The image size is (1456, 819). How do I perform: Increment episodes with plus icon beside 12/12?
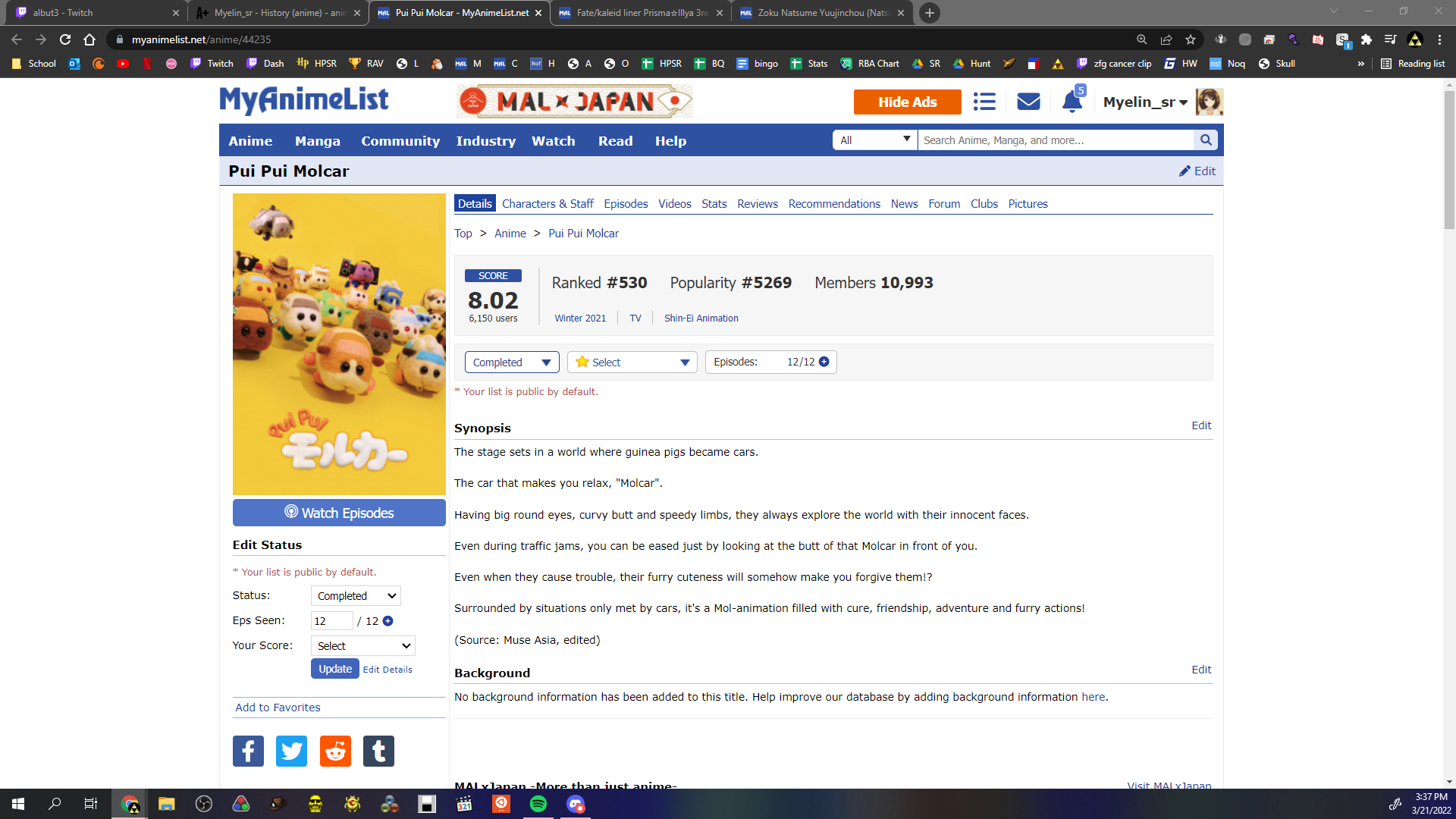pos(824,362)
